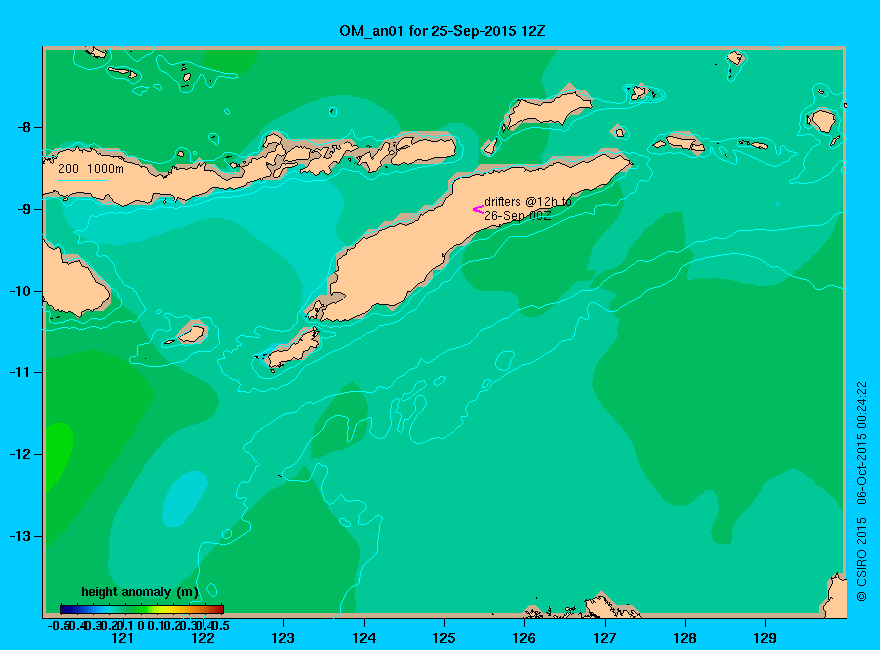Click longitude label 128
This screenshot has width=880, height=650.
click(x=685, y=638)
